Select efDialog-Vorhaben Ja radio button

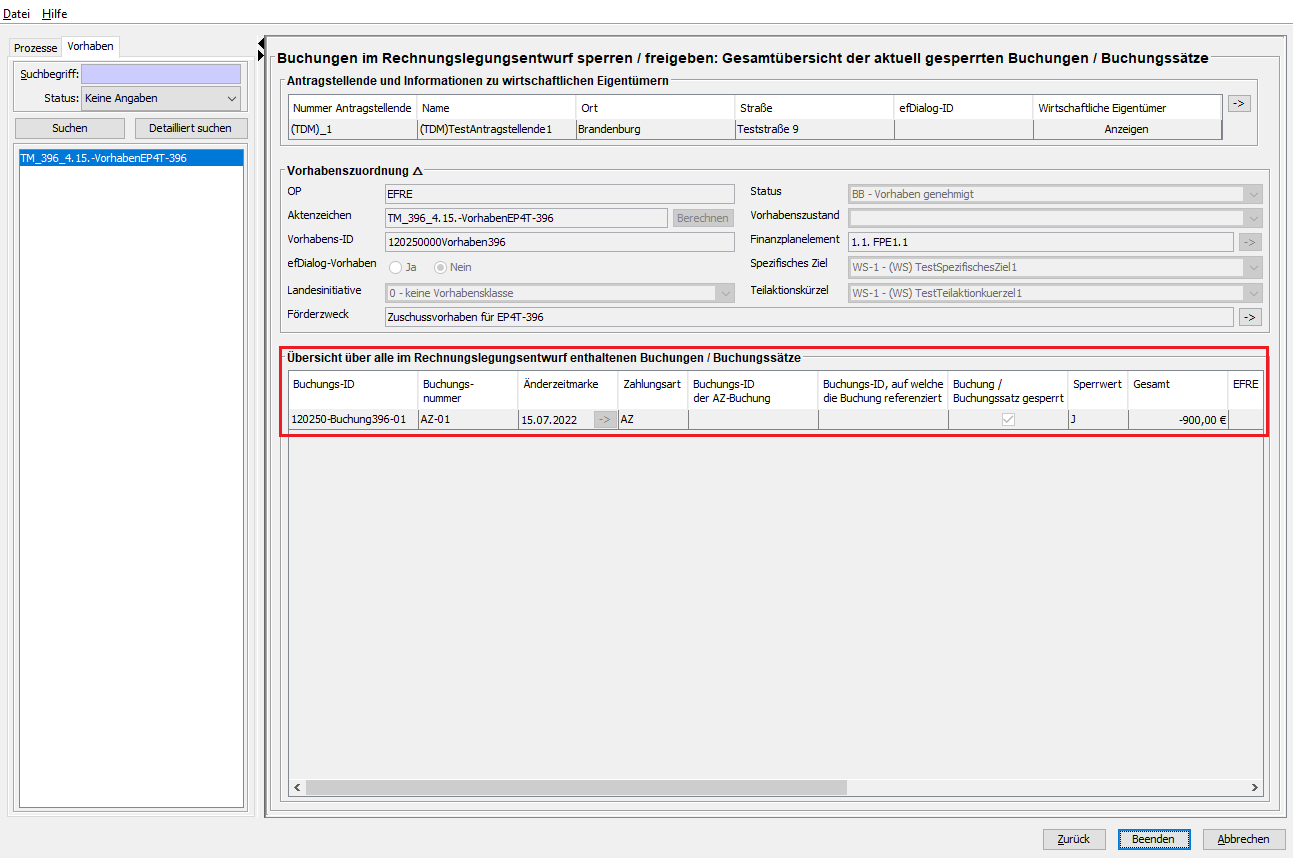[396, 267]
